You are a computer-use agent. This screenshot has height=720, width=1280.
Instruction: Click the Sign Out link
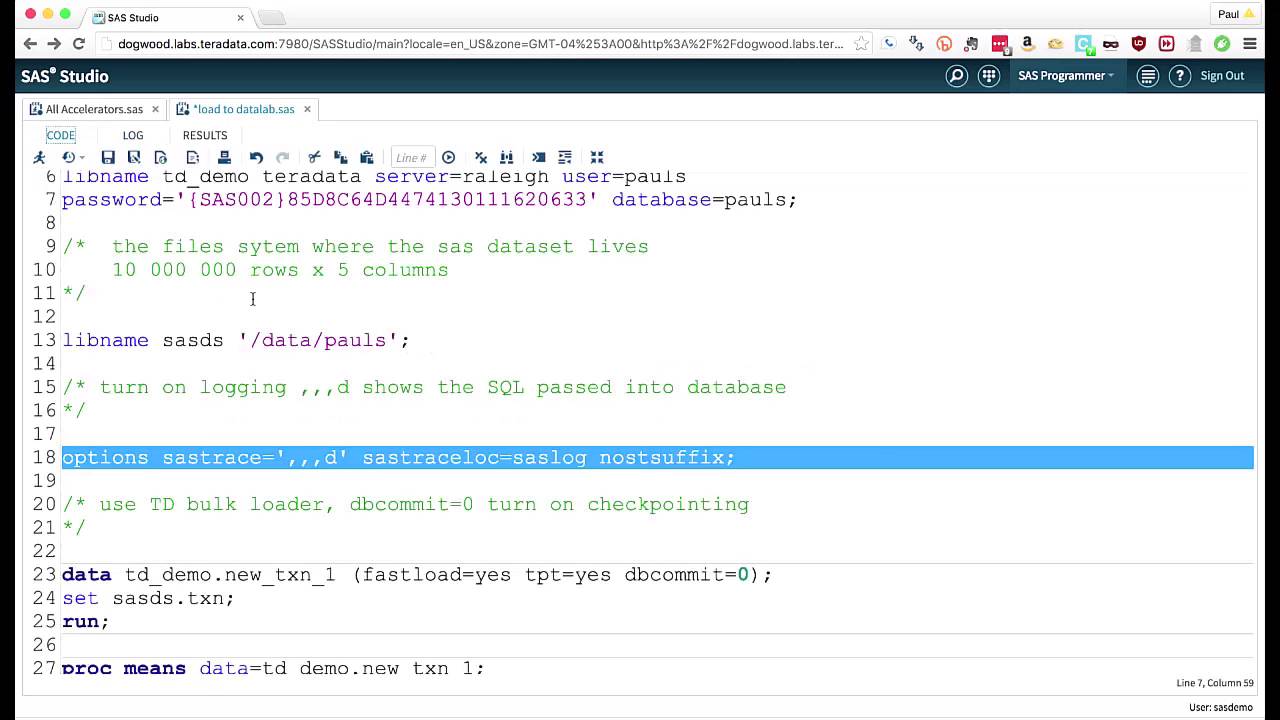click(1222, 76)
